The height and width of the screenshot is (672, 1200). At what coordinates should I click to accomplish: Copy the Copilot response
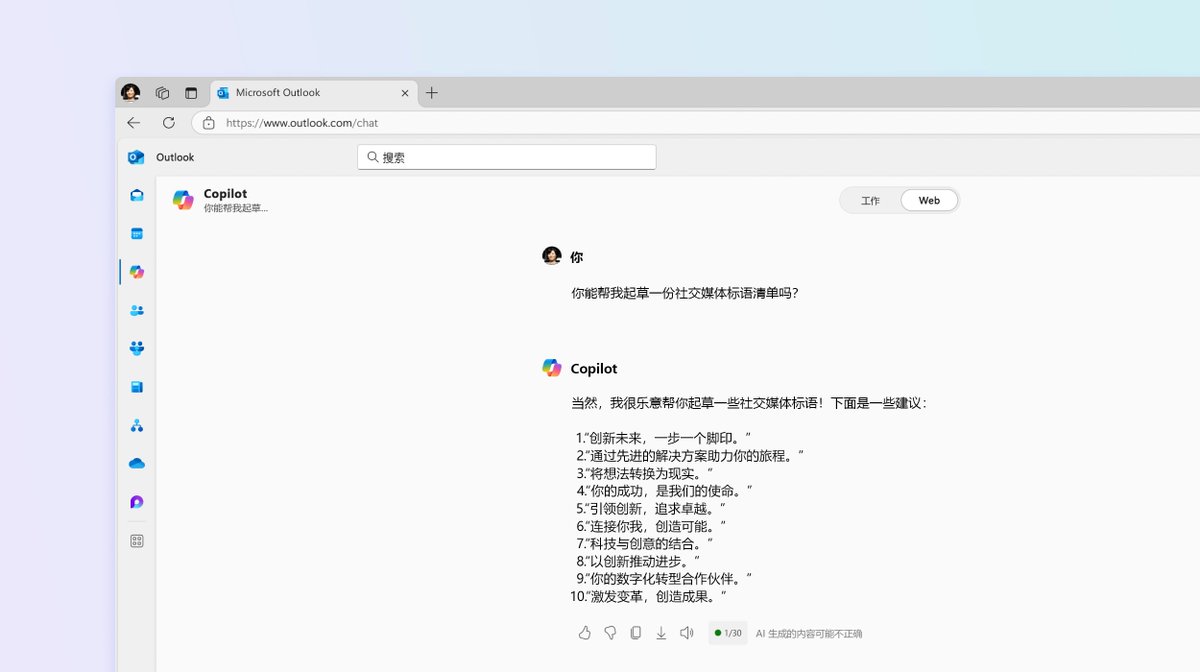coord(636,633)
